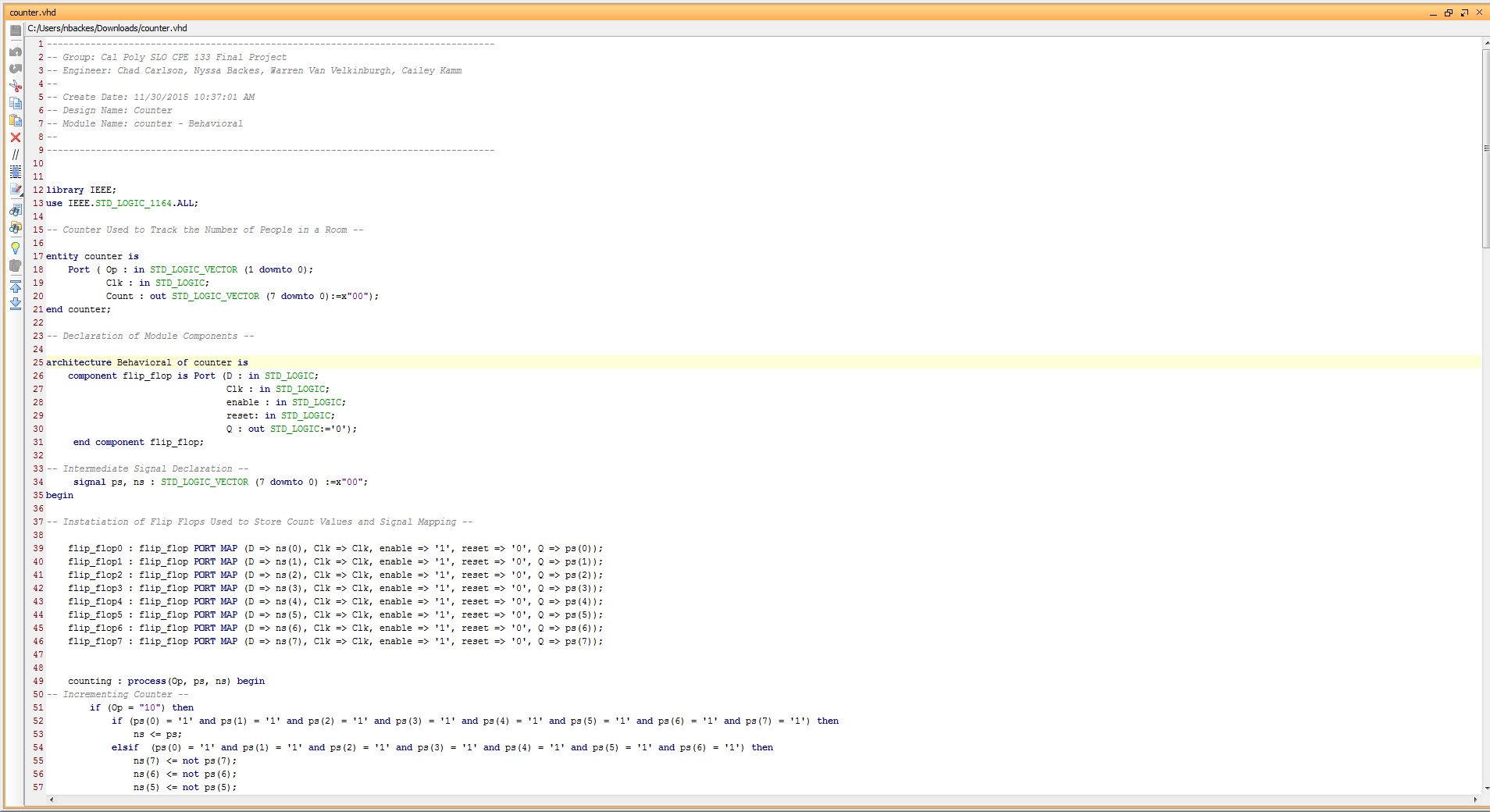The width and height of the screenshot is (1490, 812).
Task: Click line number 49 in the gutter
Action: click(37, 681)
